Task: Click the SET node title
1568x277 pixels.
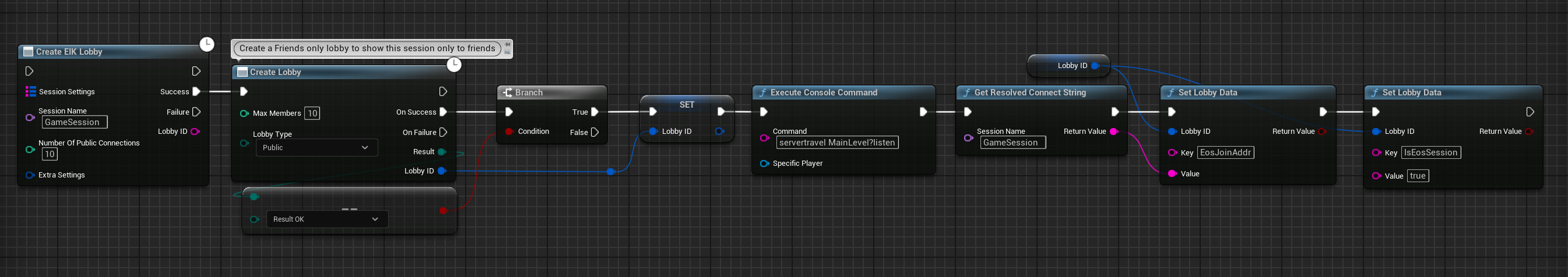Action: (x=686, y=105)
